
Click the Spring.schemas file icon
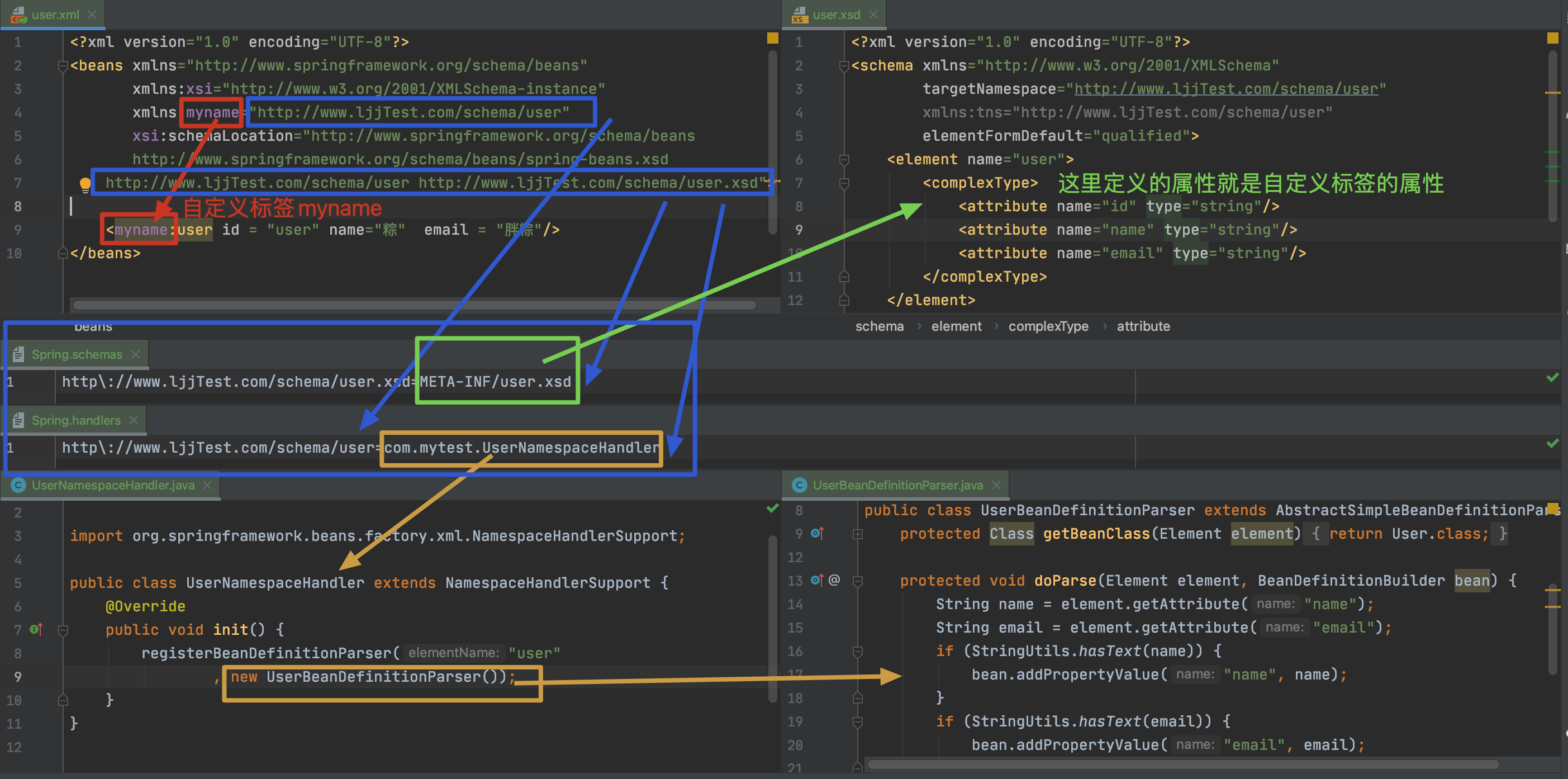point(18,354)
